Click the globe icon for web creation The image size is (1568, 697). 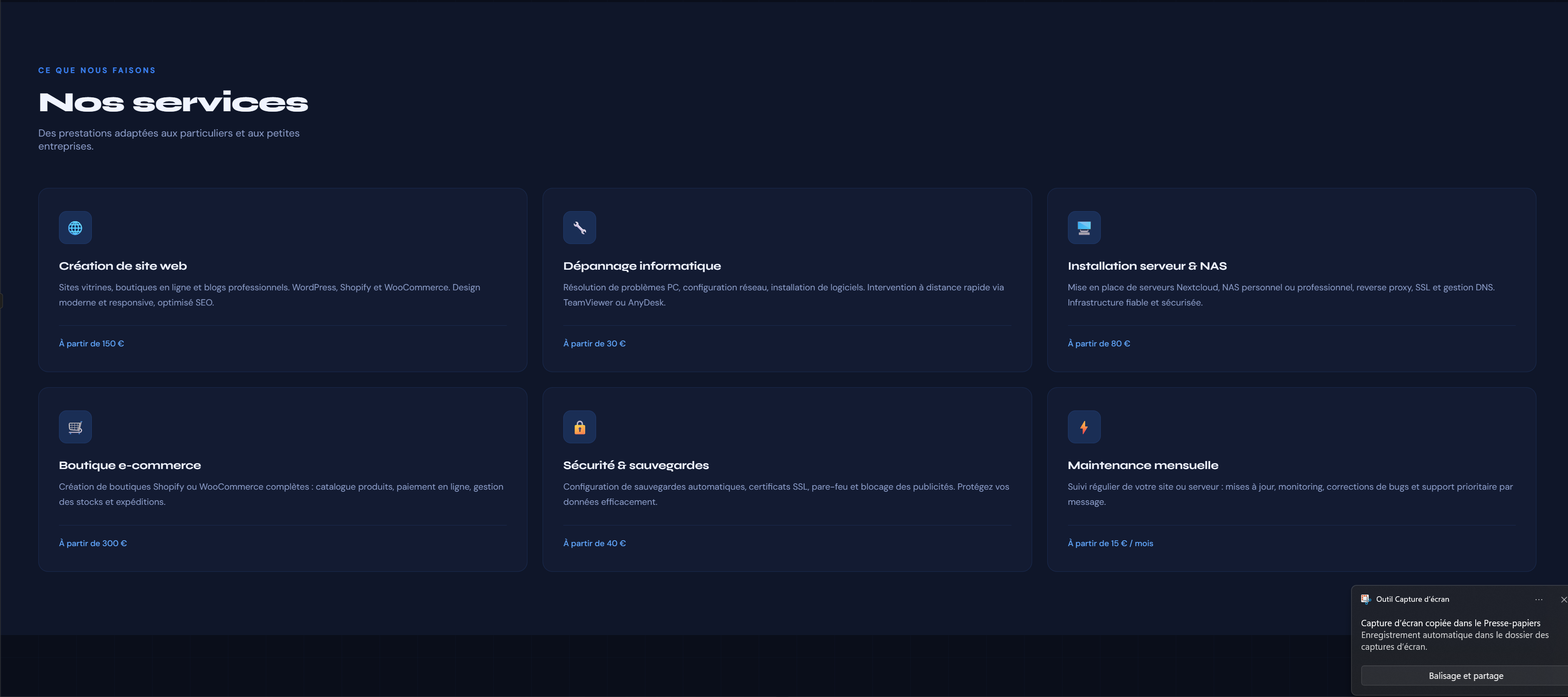point(75,228)
